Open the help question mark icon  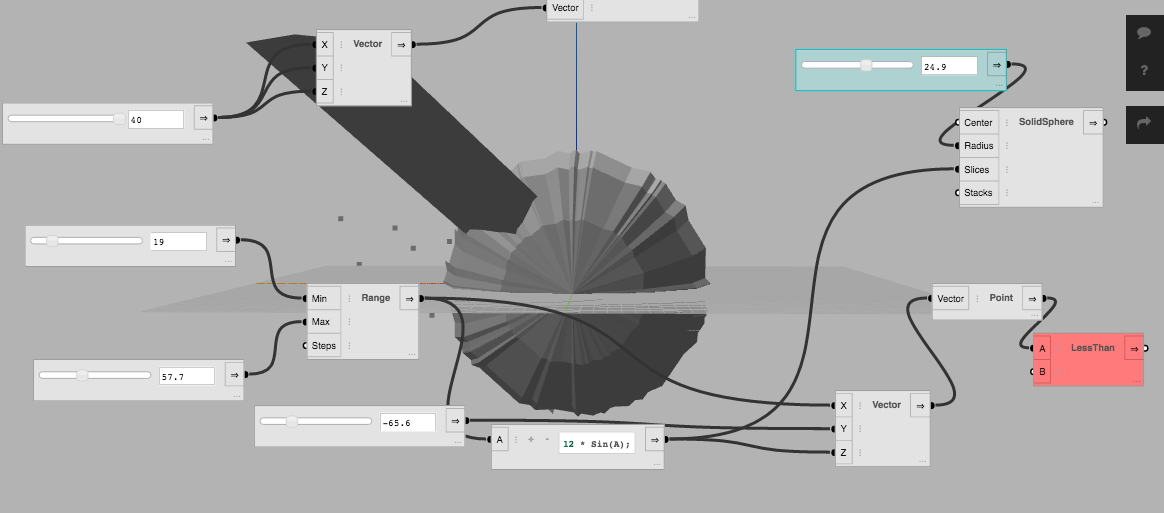pos(1144,71)
